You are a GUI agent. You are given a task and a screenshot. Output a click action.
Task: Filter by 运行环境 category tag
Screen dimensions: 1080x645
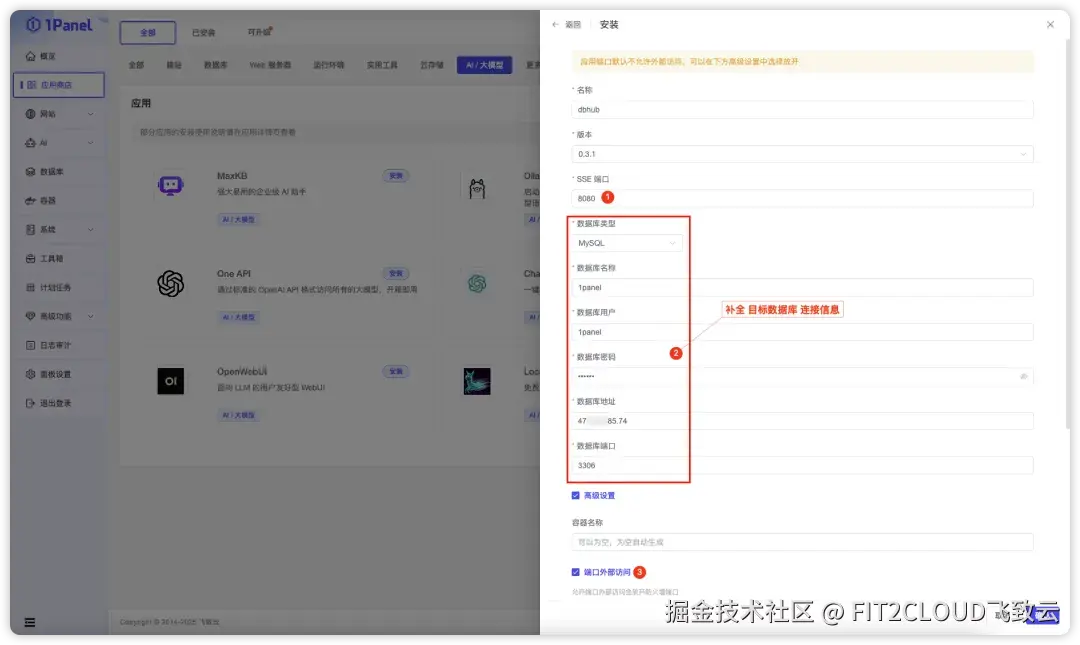point(329,65)
